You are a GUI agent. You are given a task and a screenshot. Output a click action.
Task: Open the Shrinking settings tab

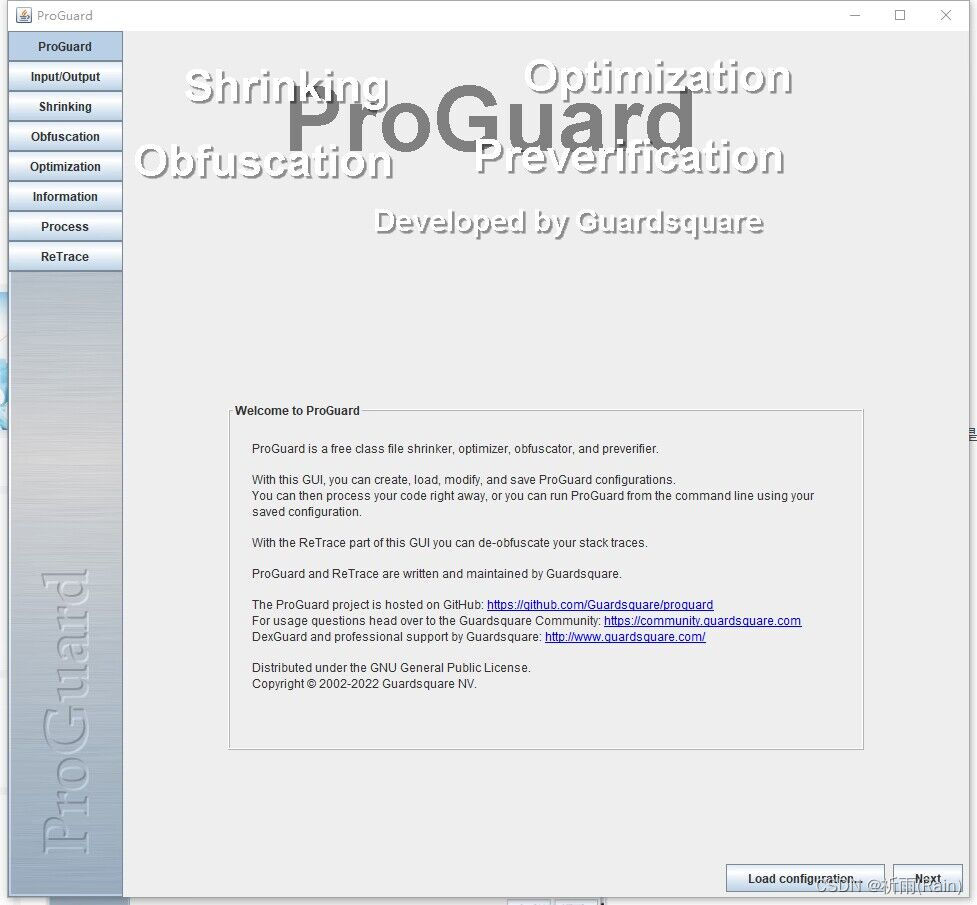point(65,107)
